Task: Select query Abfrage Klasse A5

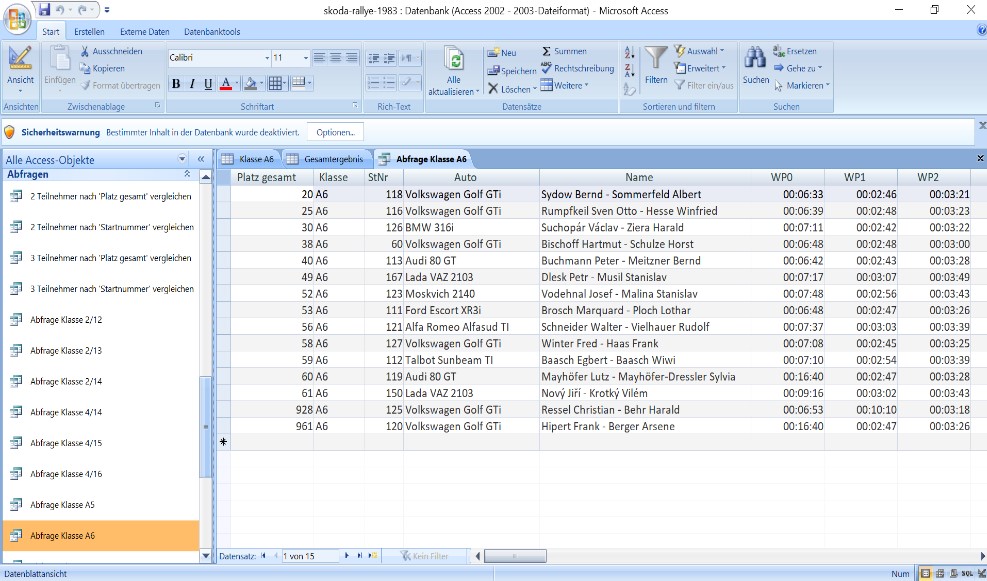Action: (101, 505)
